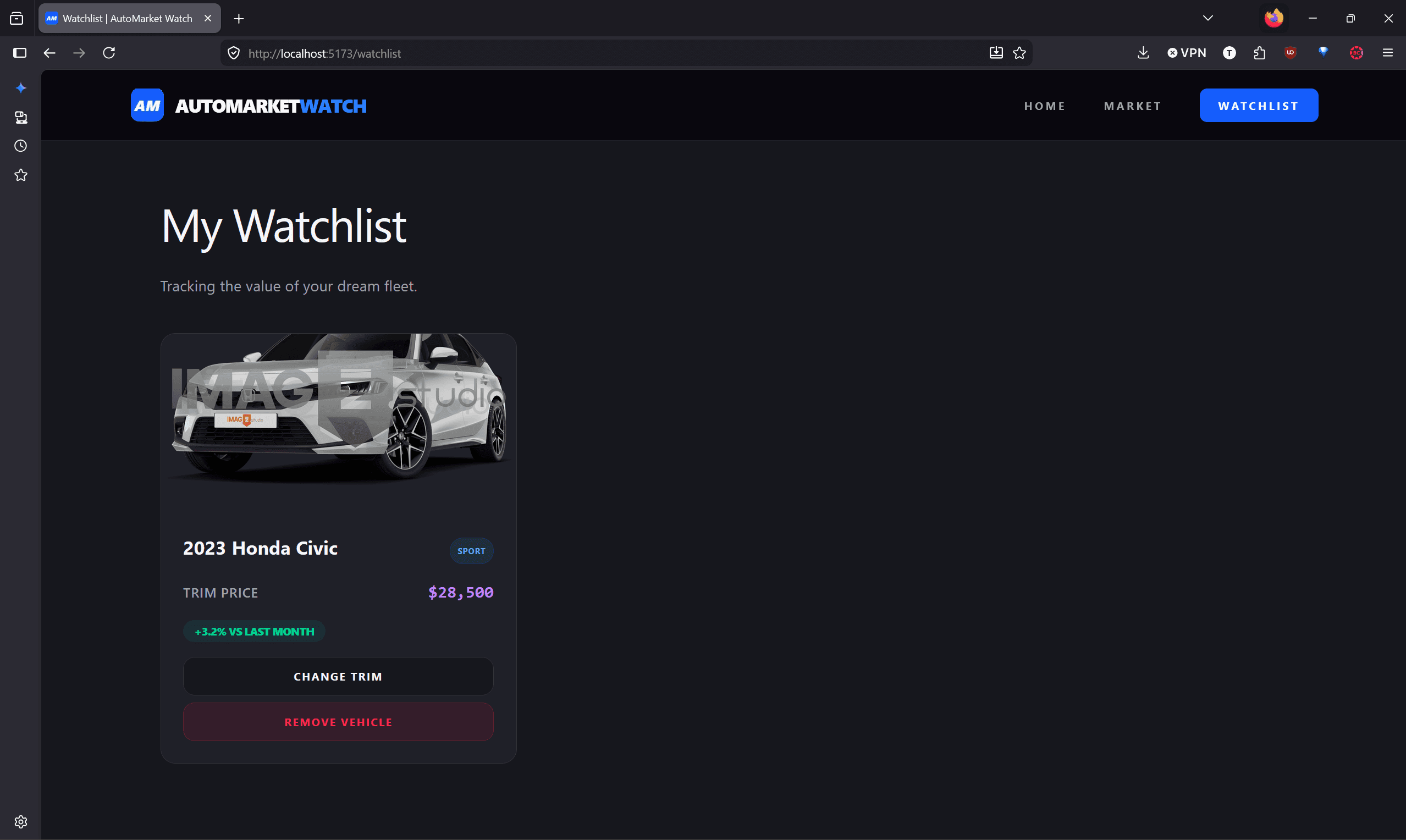The height and width of the screenshot is (840, 1406).
Task: Click the My Watchlist heading
Action: pyautogui.click(x=284, y=226)
